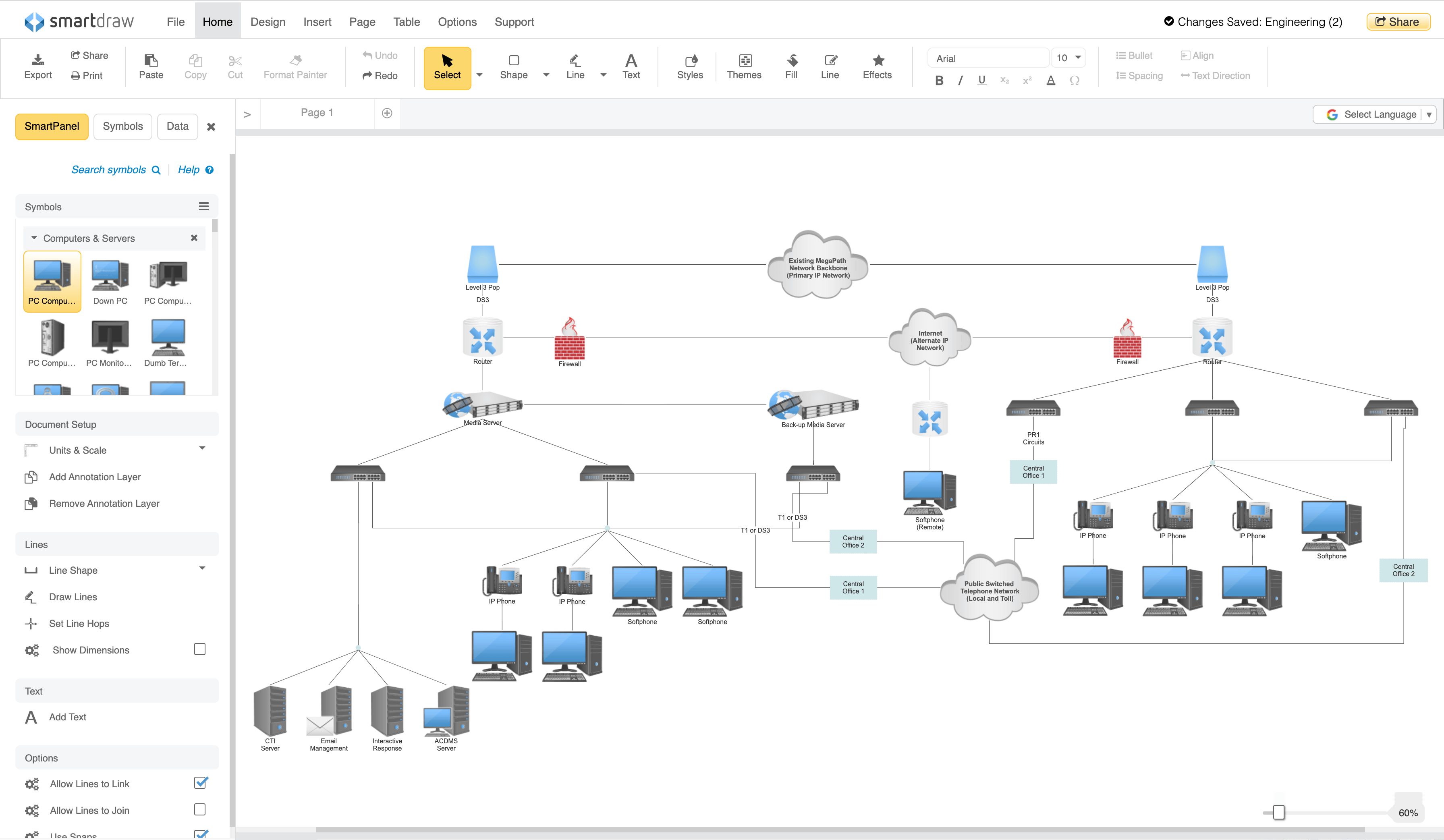Screen dimensions: 1444x840
Task: Expand the Units & Scale dropdown
Action: click(x=202, y=449)
